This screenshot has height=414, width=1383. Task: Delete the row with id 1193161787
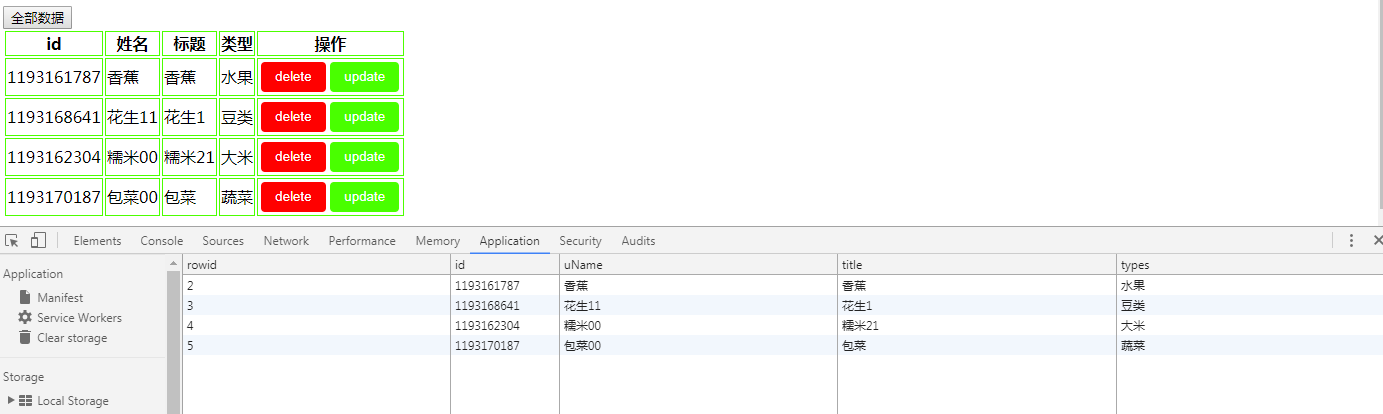tap(293, 77)
